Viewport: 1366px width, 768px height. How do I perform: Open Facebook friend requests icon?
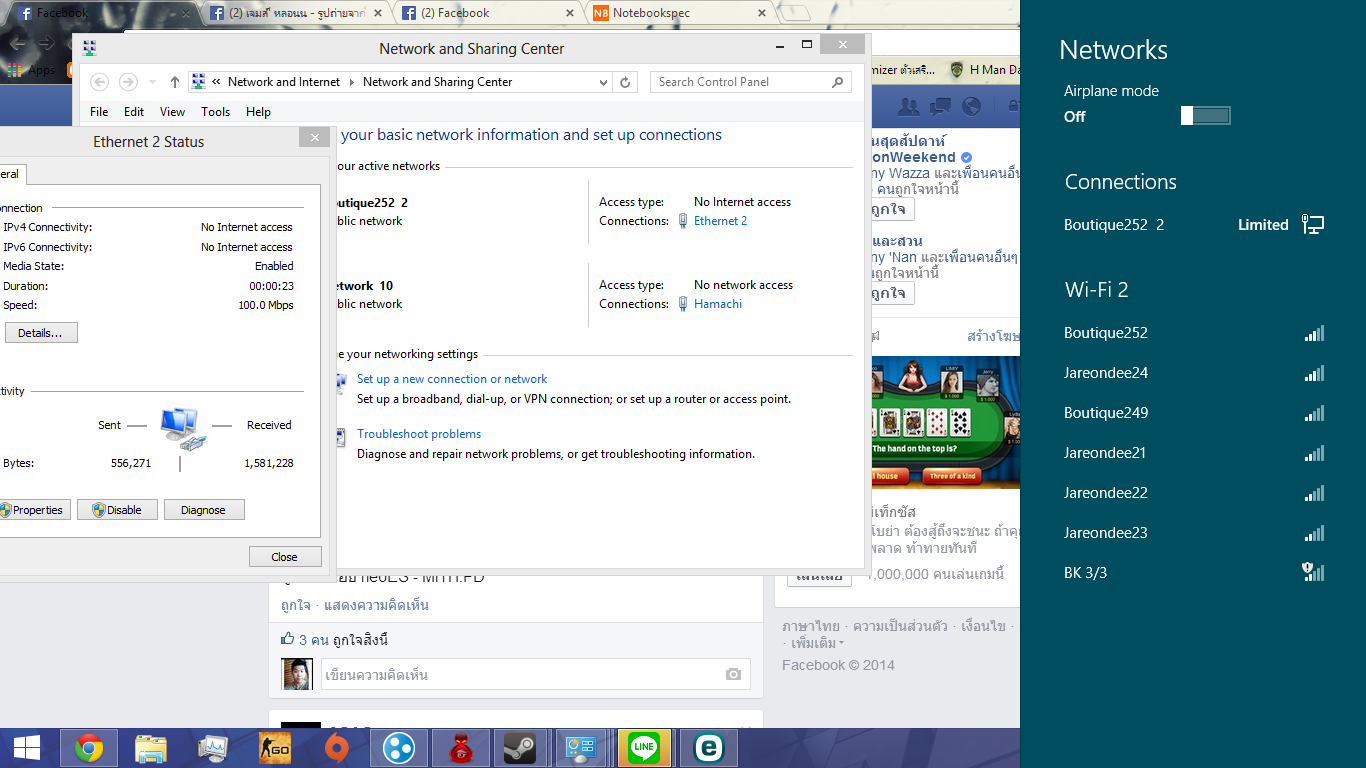[909, 106]
